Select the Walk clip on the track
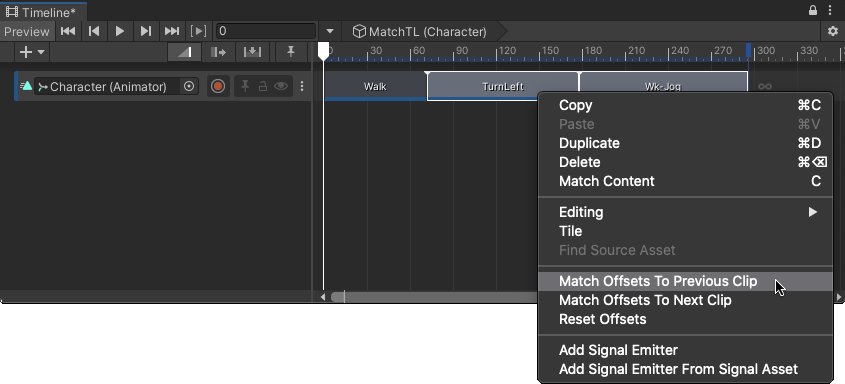Screen dimensions: 845x384 click(x=375, y=86)
